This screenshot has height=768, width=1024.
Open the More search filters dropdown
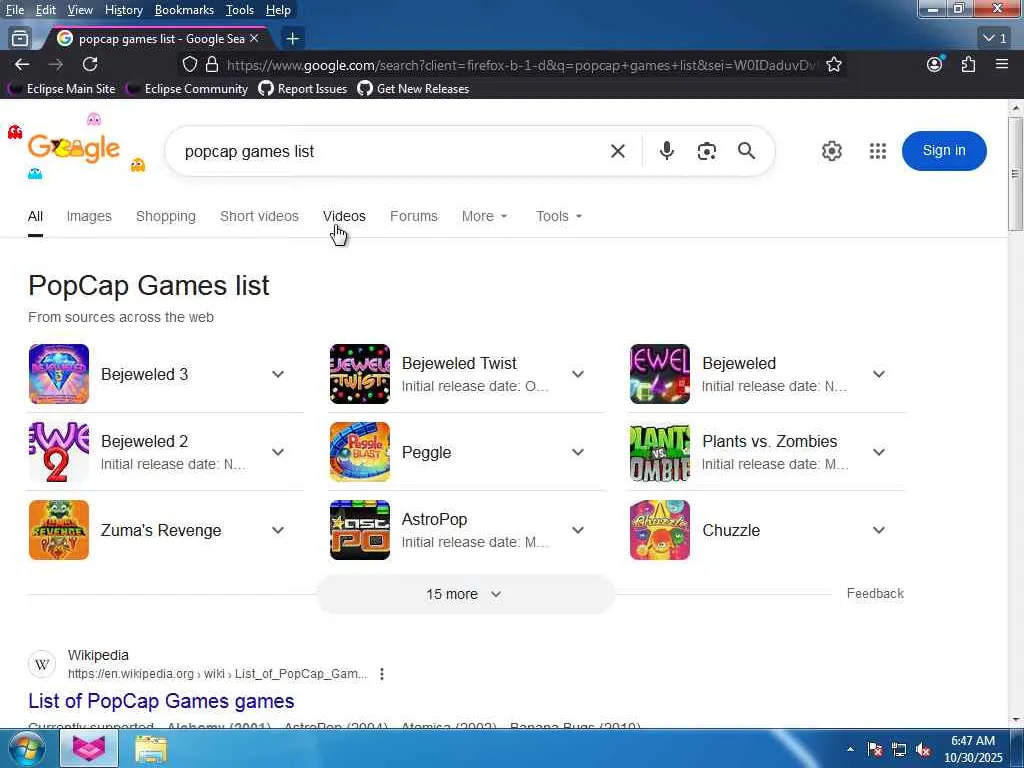[484, 216]
